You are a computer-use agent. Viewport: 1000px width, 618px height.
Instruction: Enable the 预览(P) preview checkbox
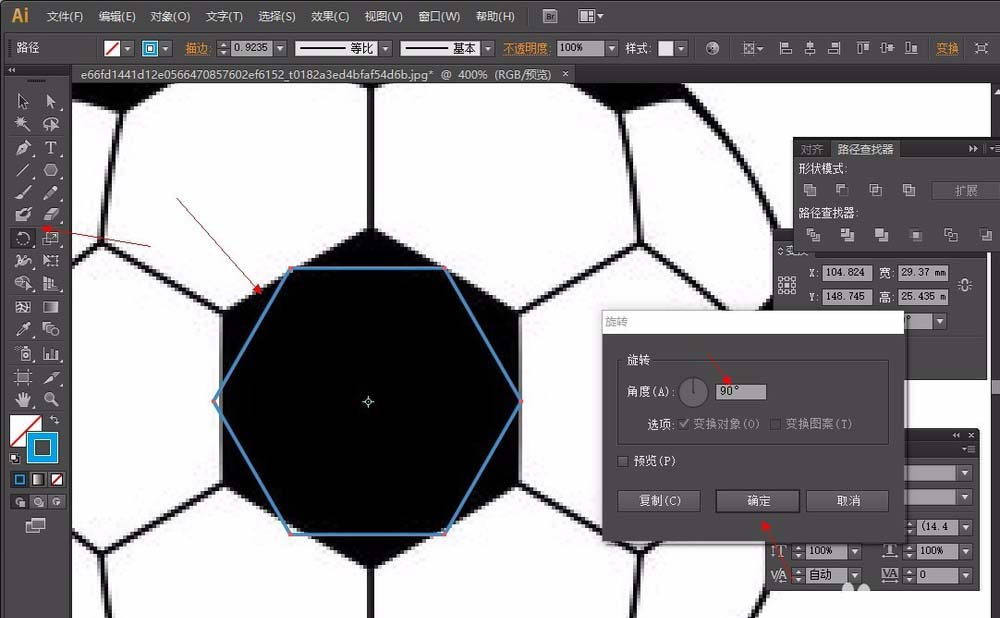pos(624,461)
